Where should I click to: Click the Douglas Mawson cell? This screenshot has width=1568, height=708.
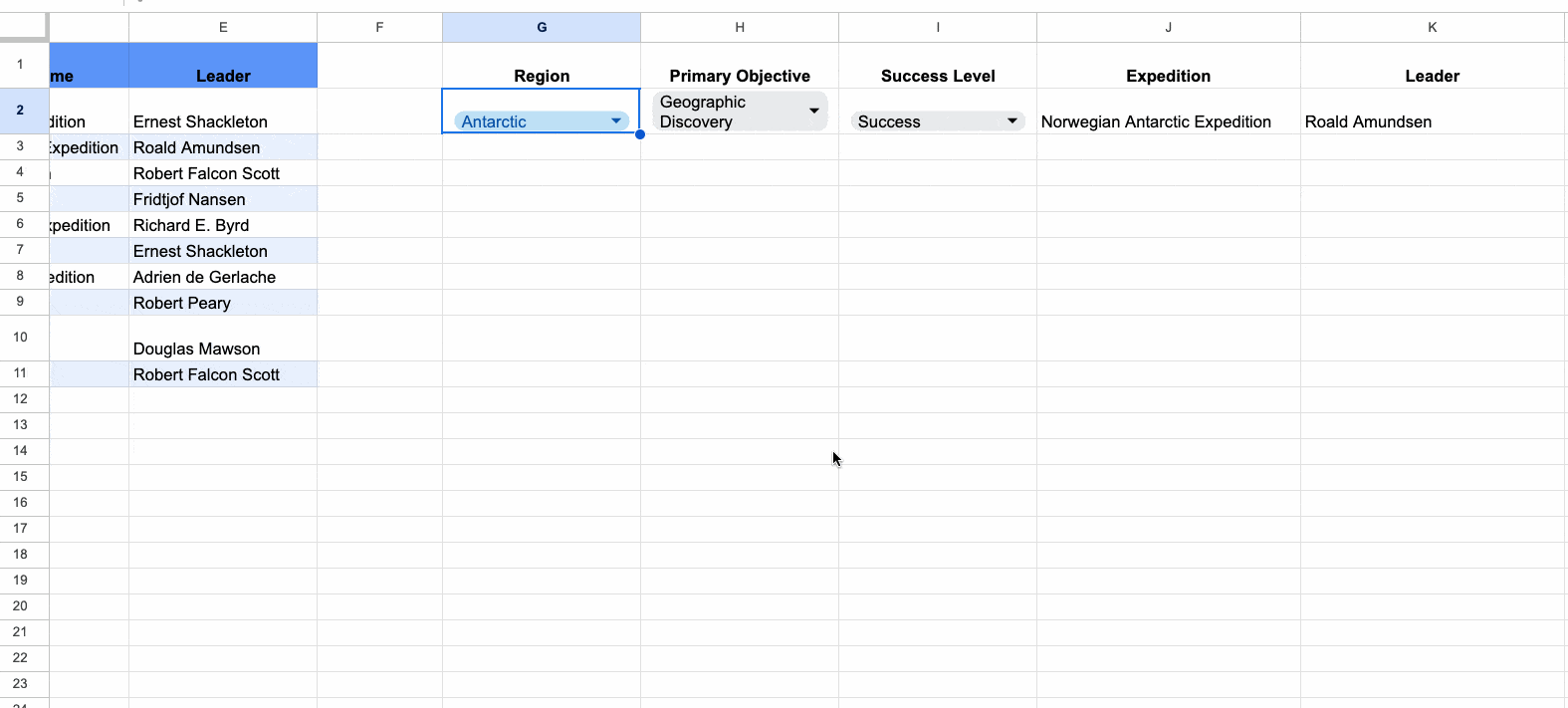pos(197,349)
